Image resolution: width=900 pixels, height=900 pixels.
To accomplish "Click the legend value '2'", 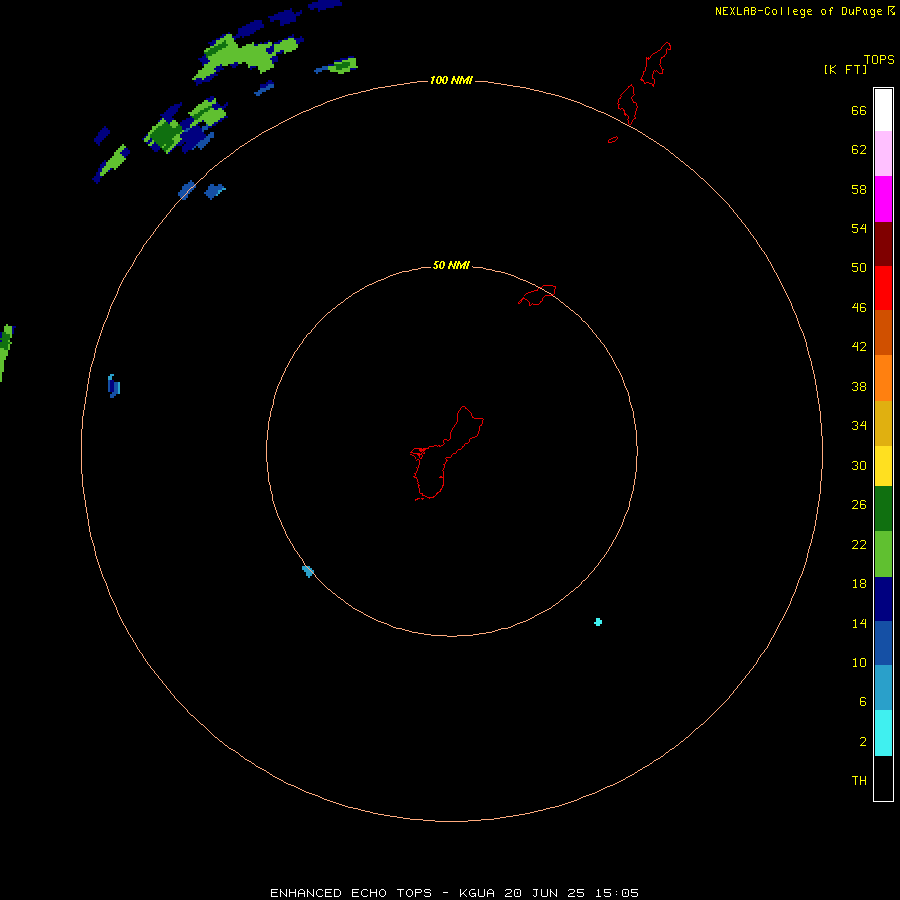I will (863, 742).
